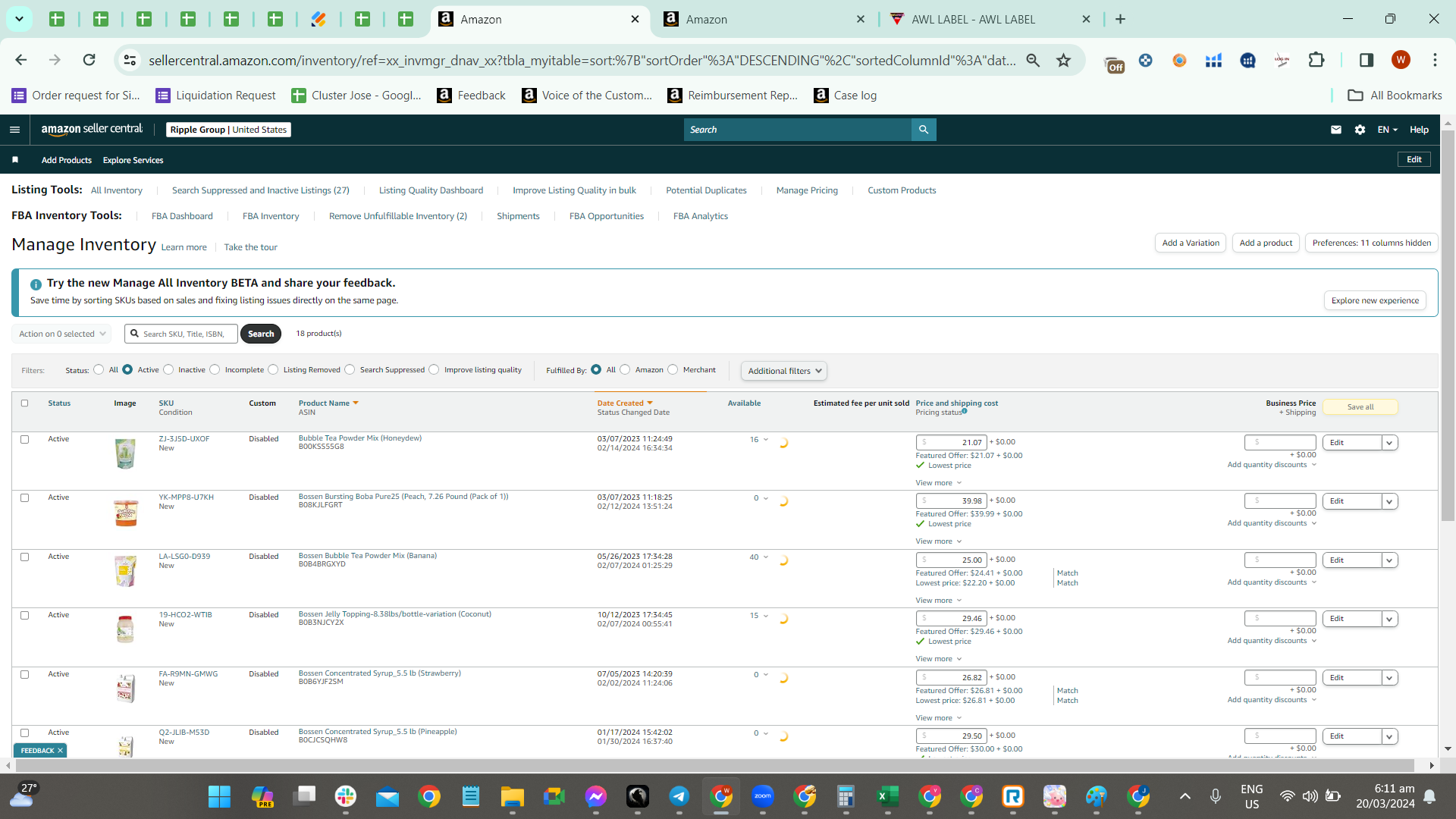1456x819 pixels.
Task: Open the Seller Central settings gear
Action: click(1360, 130)
